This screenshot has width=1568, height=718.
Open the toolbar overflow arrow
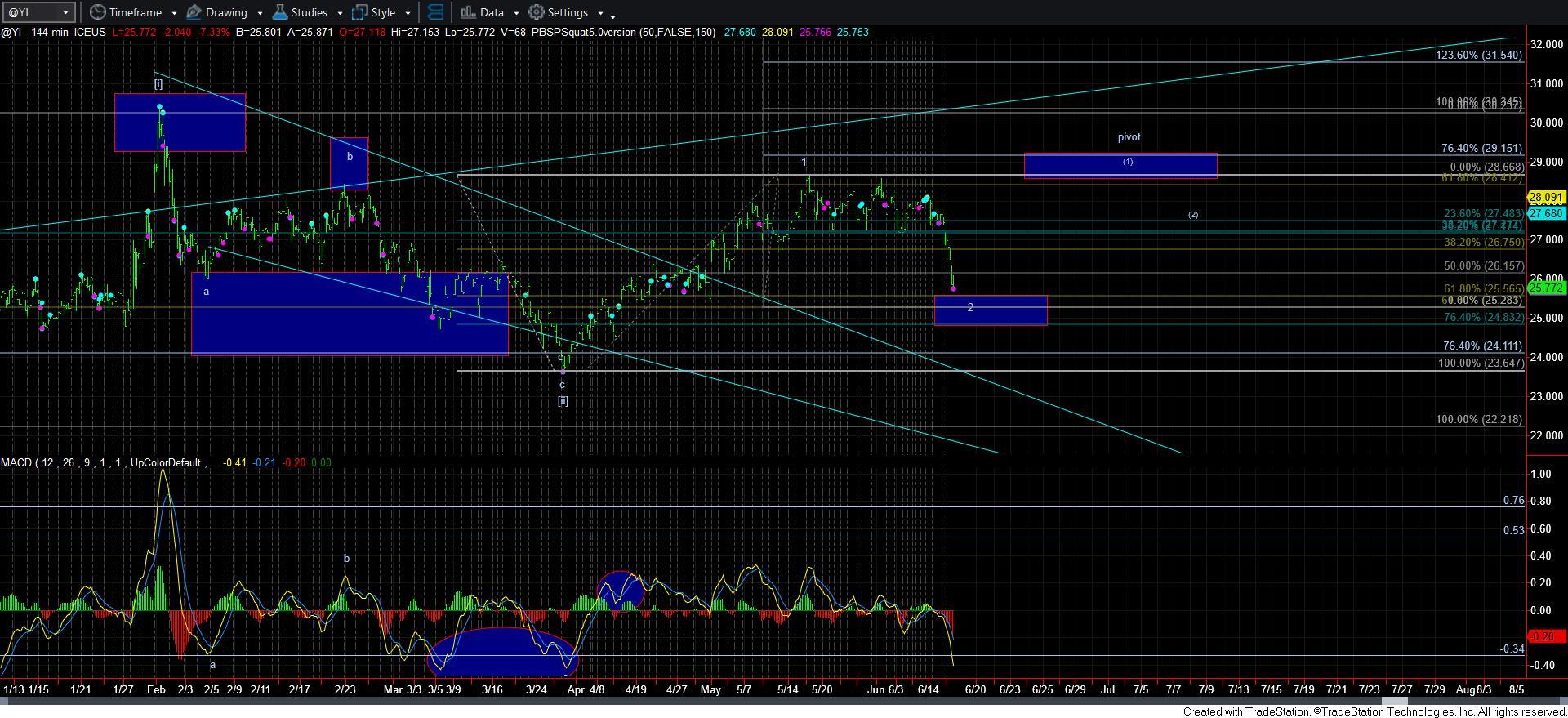(612, 16)
